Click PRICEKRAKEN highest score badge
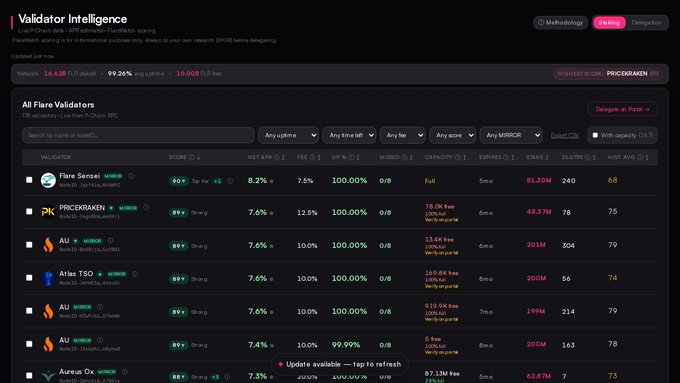The height and width of the screenshot is (383, 680). (x=608, y=74)
